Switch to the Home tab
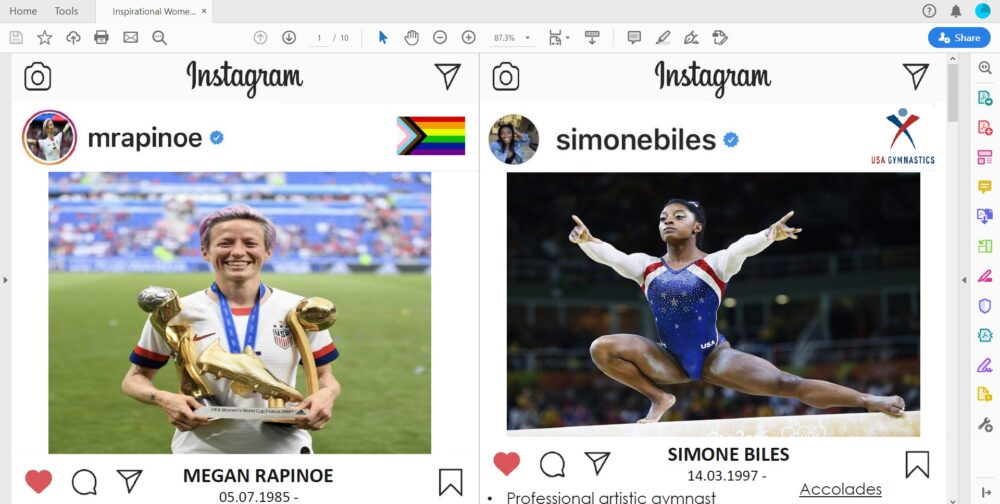The width and height of the screenshot is (1000, 504). click(x=23, y=11)
